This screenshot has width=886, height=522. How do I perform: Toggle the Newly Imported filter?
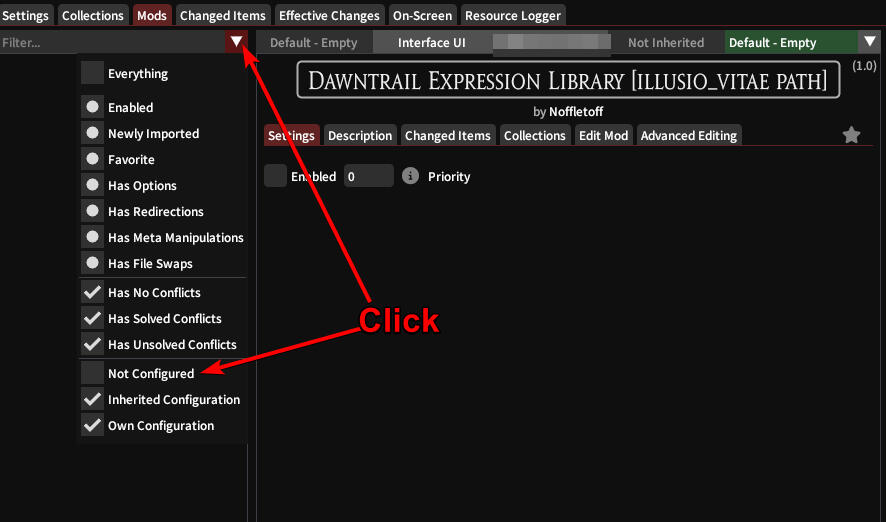[x=92, y=133]
